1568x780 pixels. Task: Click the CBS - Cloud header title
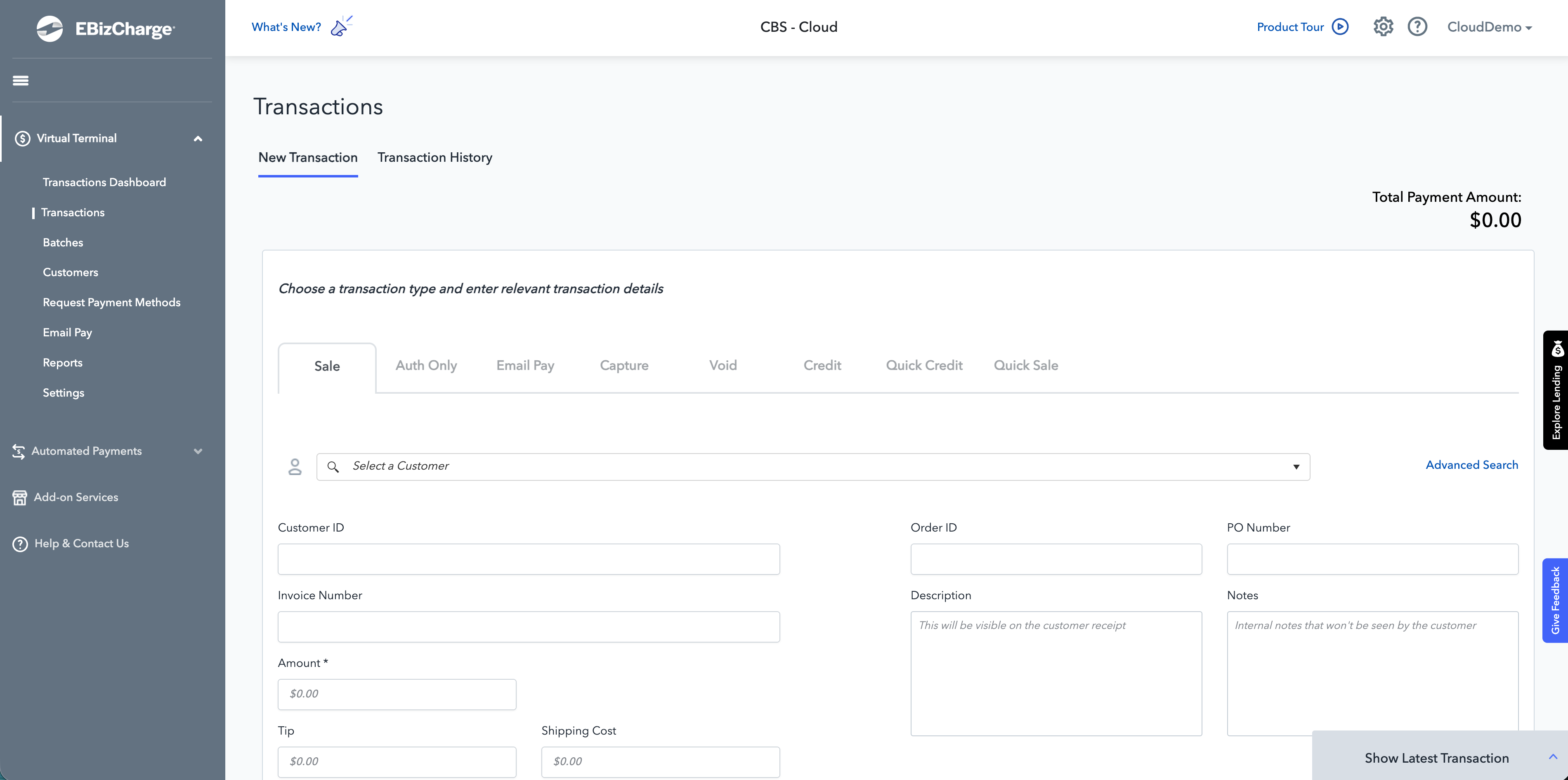click(x=798, y=27)
